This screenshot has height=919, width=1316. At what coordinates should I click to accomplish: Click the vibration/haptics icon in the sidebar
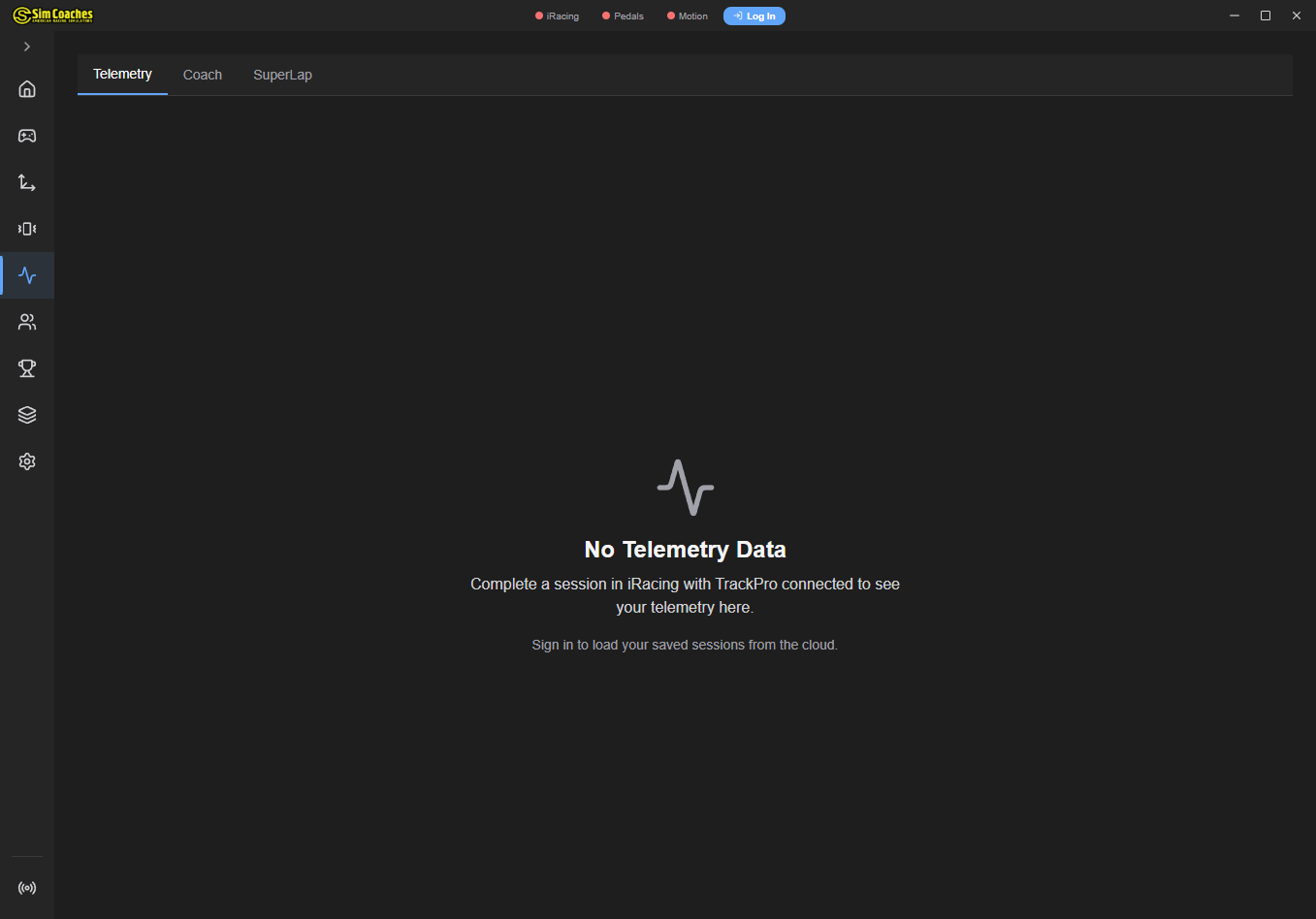click(x=26, y=229)
